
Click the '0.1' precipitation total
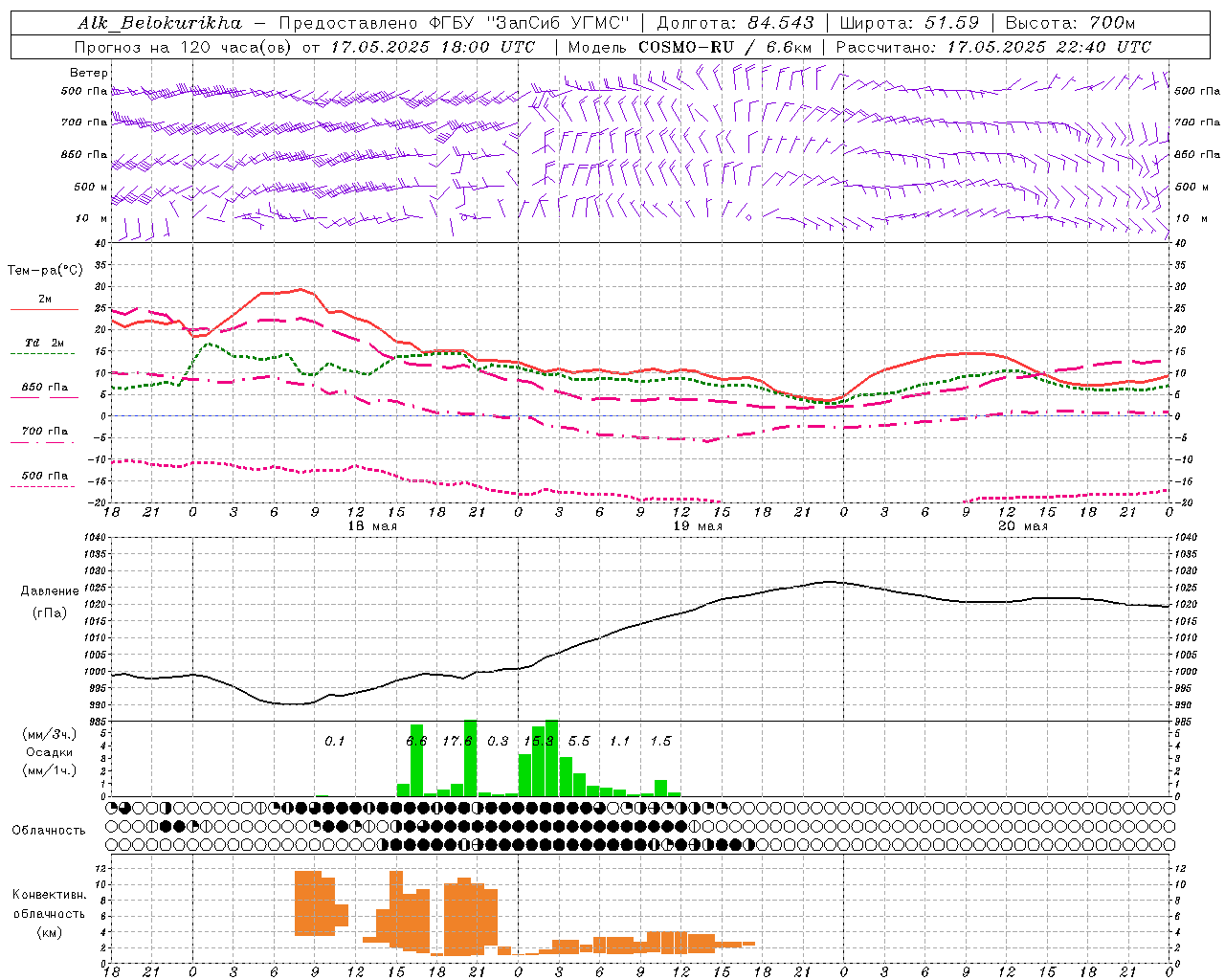pos(334,741)
